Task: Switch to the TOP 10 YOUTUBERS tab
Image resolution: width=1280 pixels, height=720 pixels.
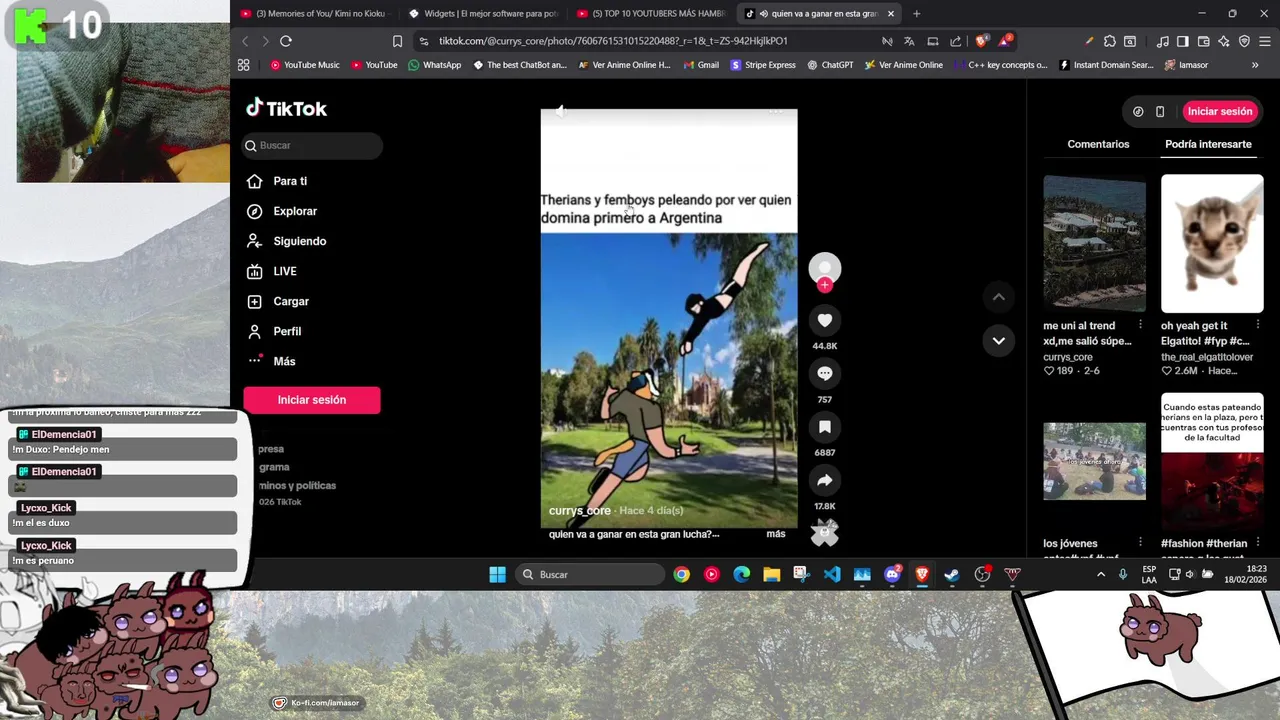Action: [x=652, y=14]
